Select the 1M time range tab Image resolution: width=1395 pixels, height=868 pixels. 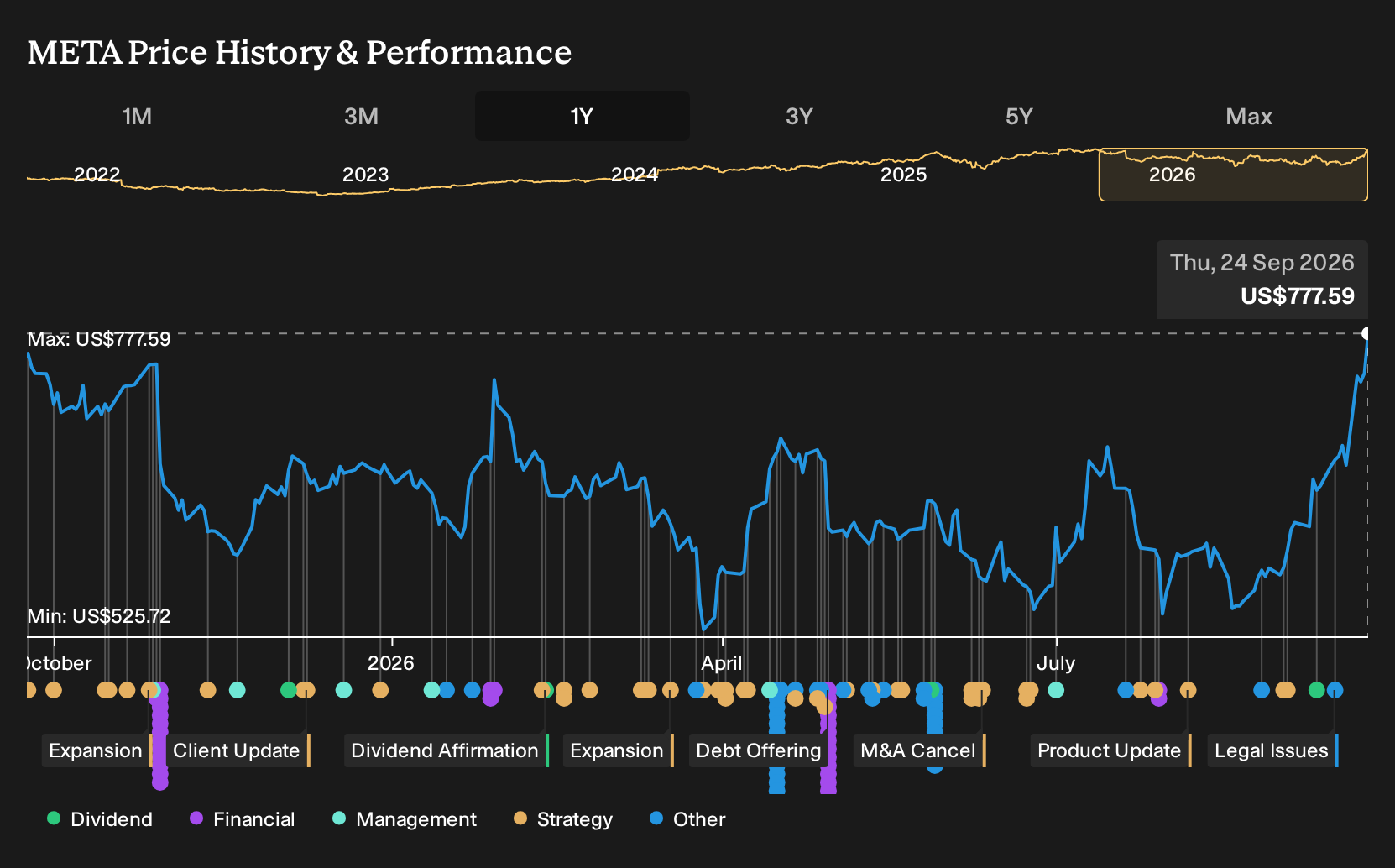coord(137,116)
